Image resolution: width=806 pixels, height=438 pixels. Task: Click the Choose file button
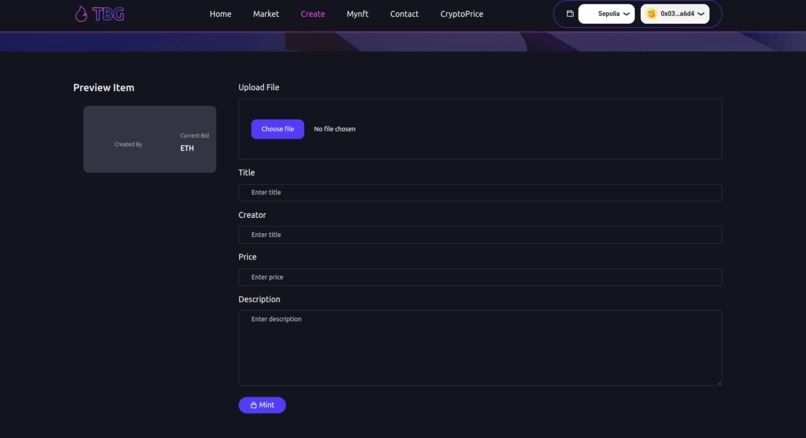click(278, 129)
